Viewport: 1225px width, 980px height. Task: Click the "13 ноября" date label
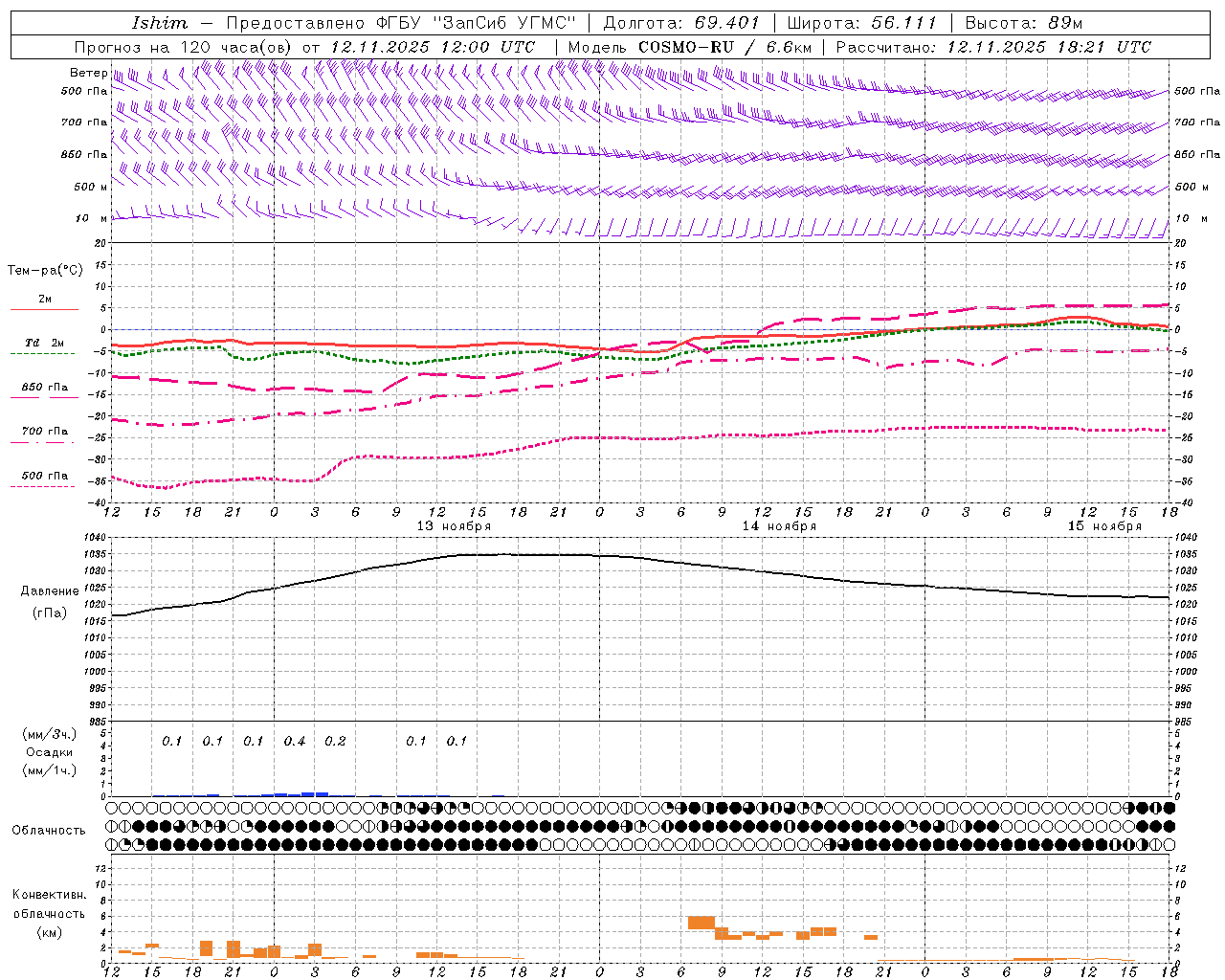(x=454, y=526)
